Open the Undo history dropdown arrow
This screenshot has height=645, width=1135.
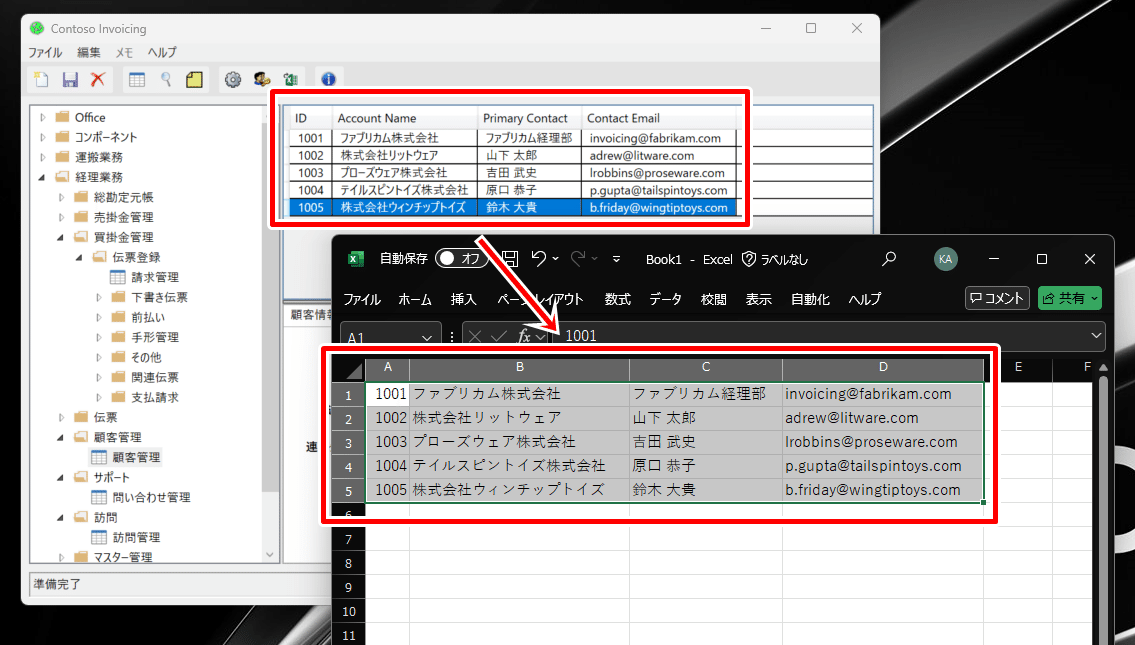pyautogui.click(x=555, y=258)
